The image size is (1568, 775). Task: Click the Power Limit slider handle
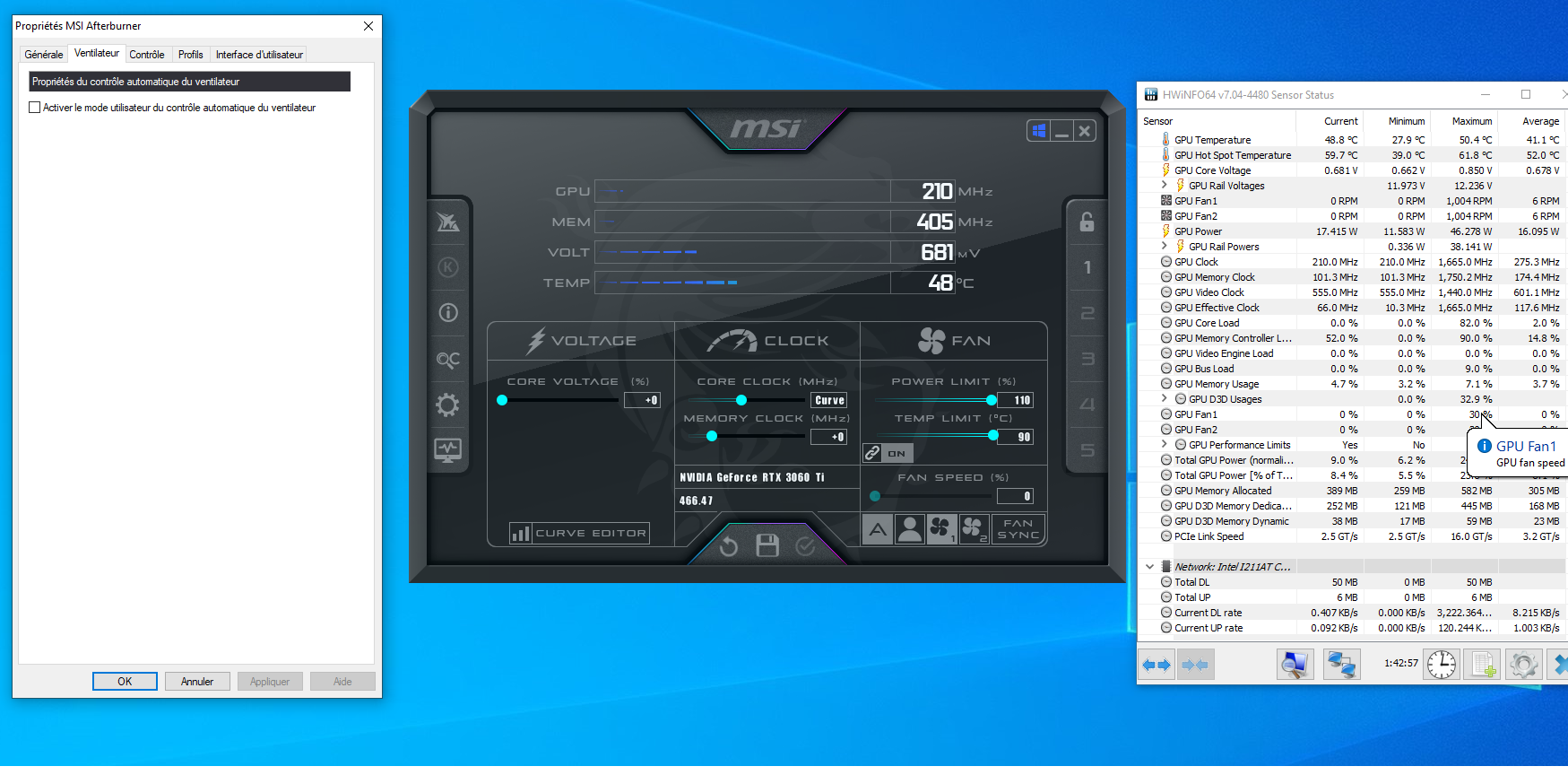[991, 400]
